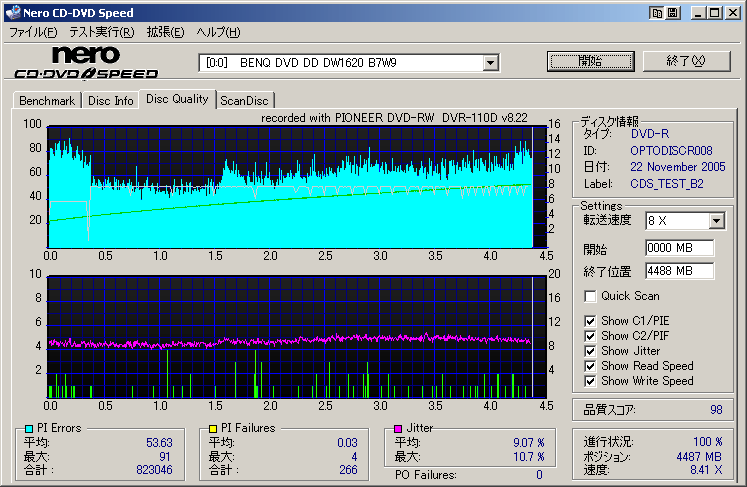Minimize the Nero CD-DVD Speed window

pyautogui.click(x=699, y=13)
